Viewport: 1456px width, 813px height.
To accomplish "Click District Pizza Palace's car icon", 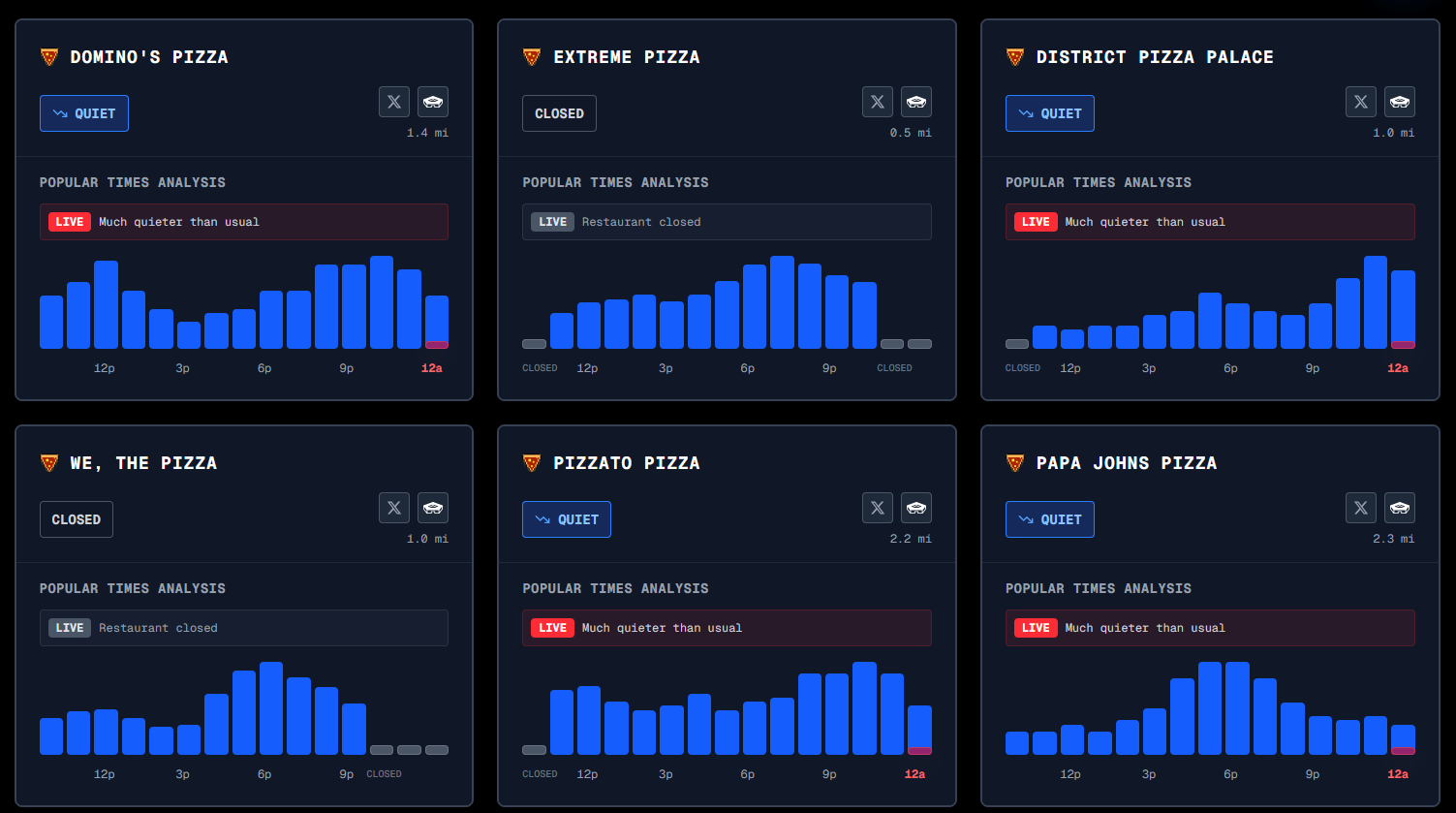I will (x=1400, y=102).
